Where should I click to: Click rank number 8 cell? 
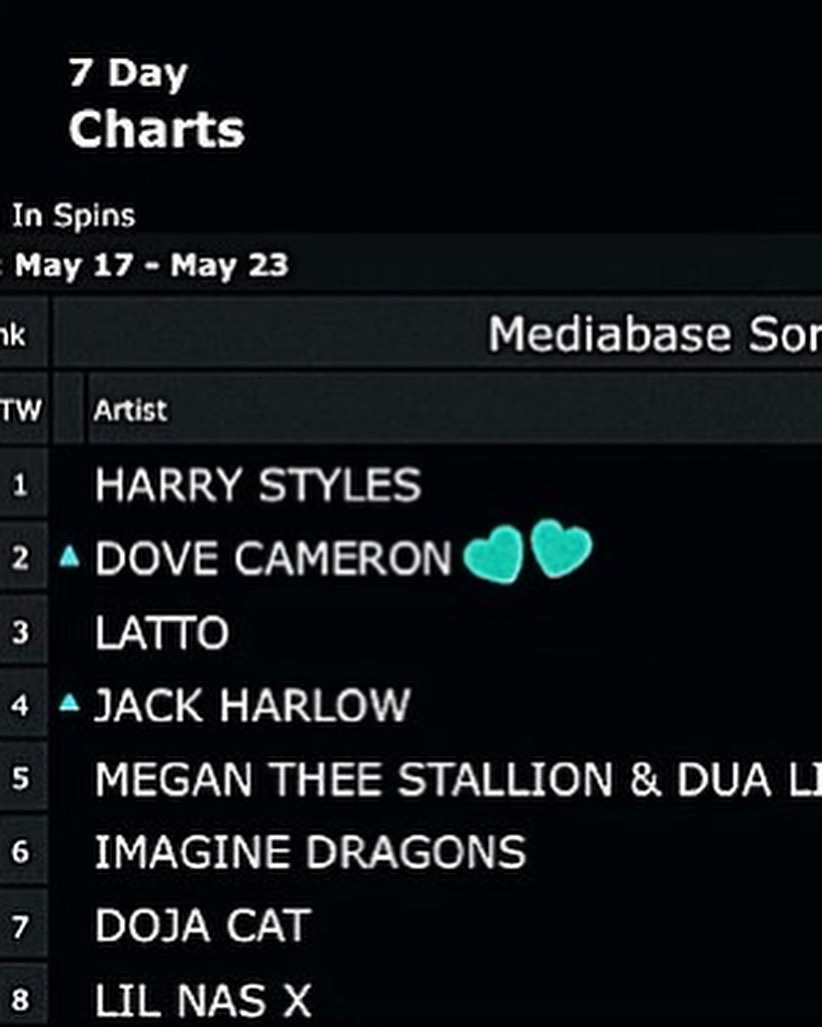tap(21, 999)
